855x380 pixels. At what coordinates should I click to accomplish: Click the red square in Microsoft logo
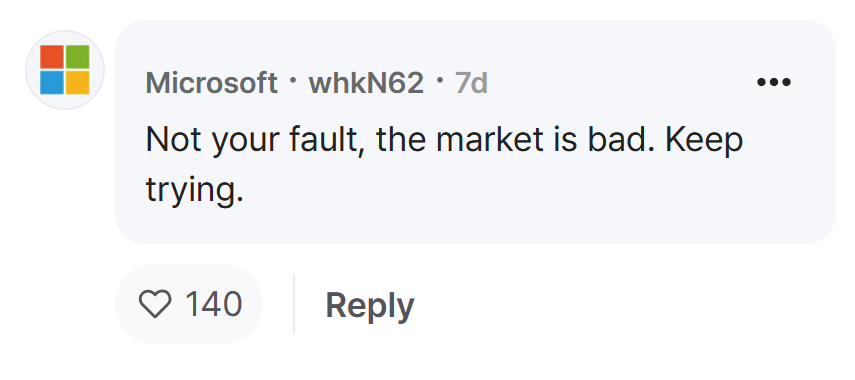click(x=52, y=57)
